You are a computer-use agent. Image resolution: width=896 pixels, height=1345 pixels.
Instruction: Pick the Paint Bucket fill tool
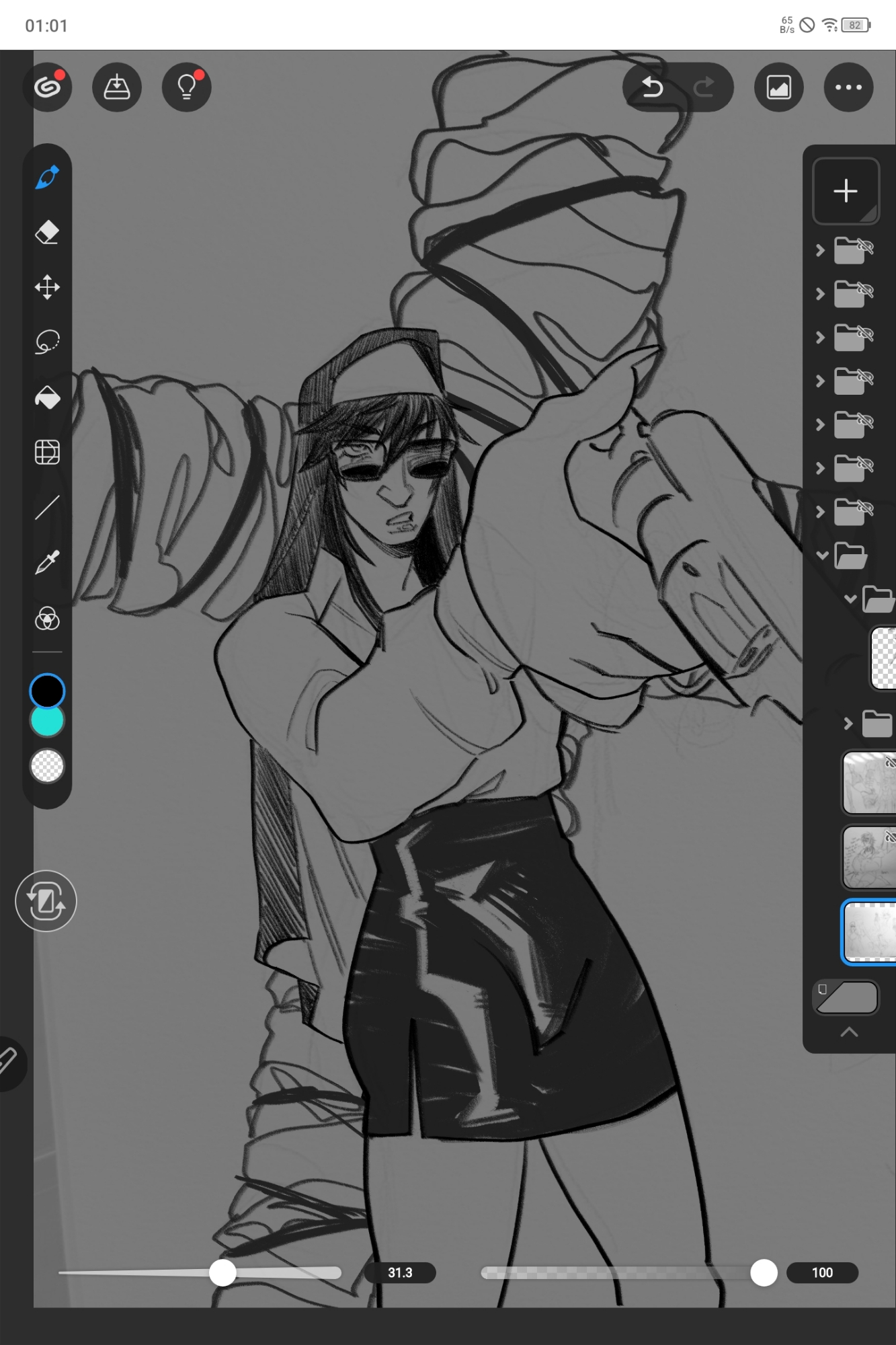tap(47, 397)
